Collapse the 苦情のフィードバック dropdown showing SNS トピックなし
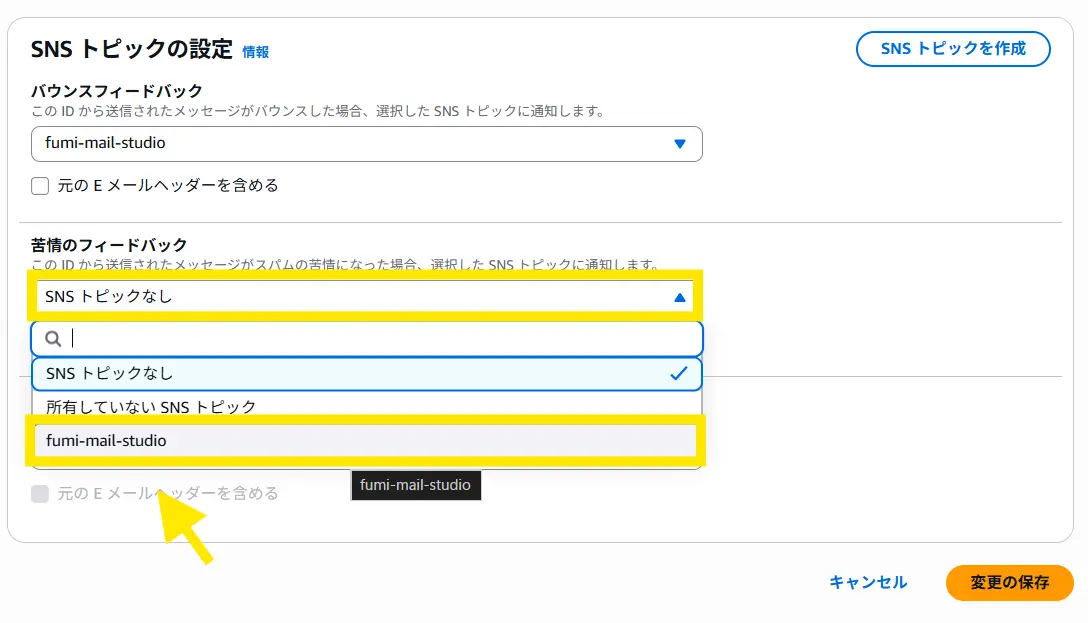 coord(366,297)
